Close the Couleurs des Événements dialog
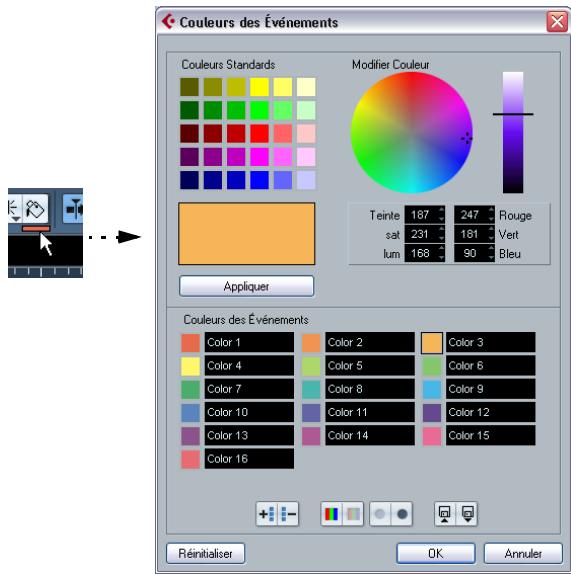The height and width of the screenshot is (574, 571). coord(557,22)
